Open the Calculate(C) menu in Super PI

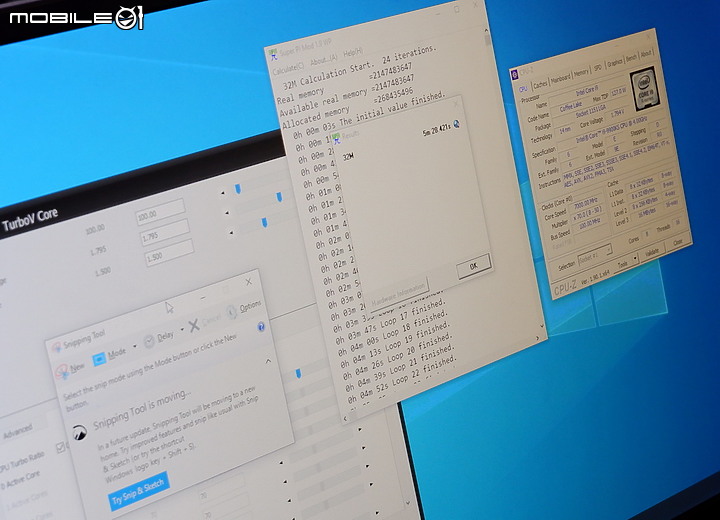pos(288,68)
